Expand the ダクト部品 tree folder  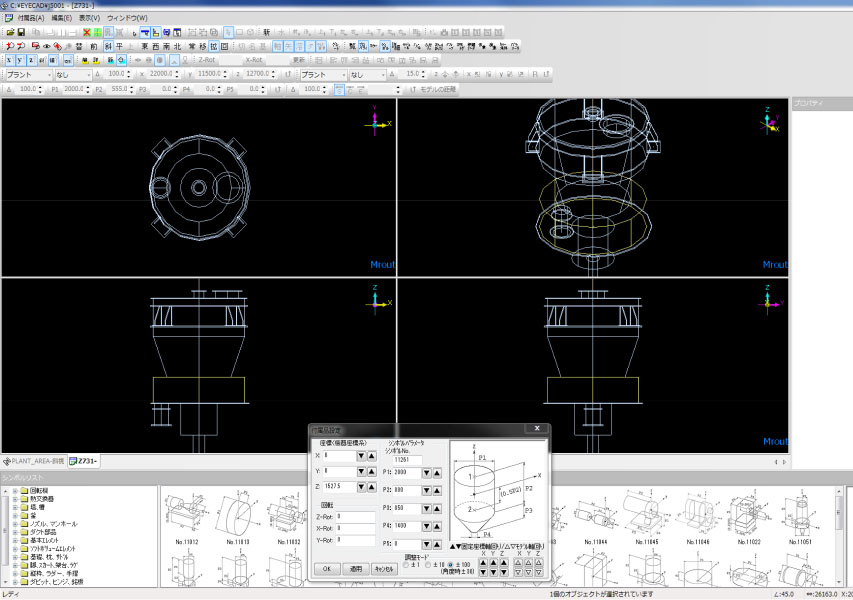pos(15,532)
